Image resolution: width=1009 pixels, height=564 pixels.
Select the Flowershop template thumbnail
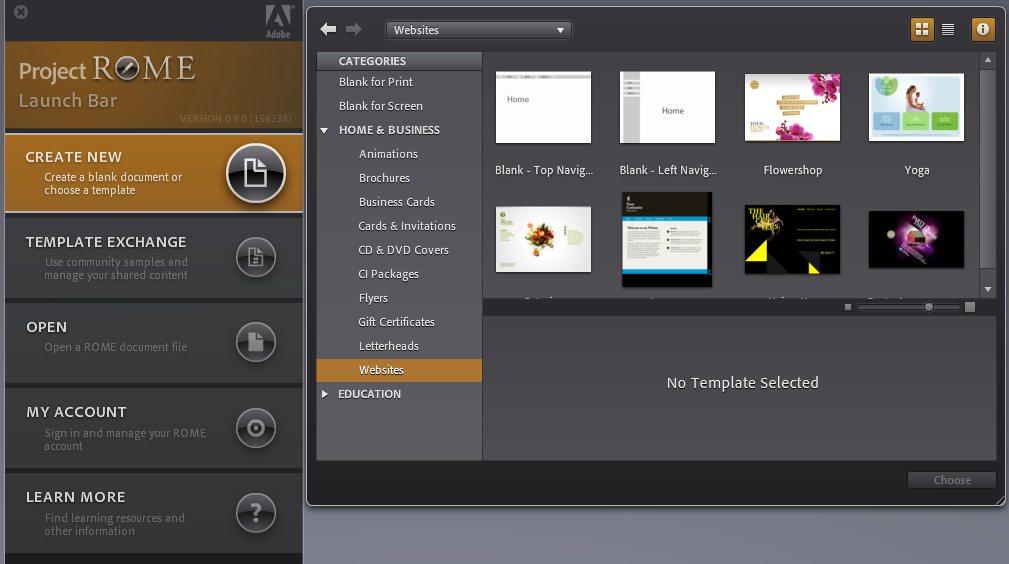(792, 107)
